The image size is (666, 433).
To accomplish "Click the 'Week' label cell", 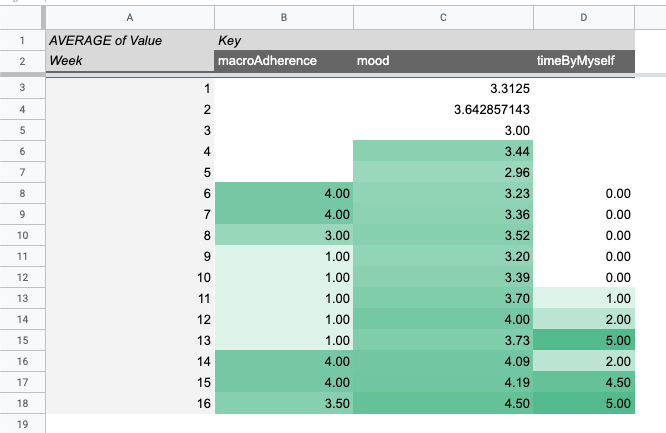I will pyautogui.click(x=130, y=61).
